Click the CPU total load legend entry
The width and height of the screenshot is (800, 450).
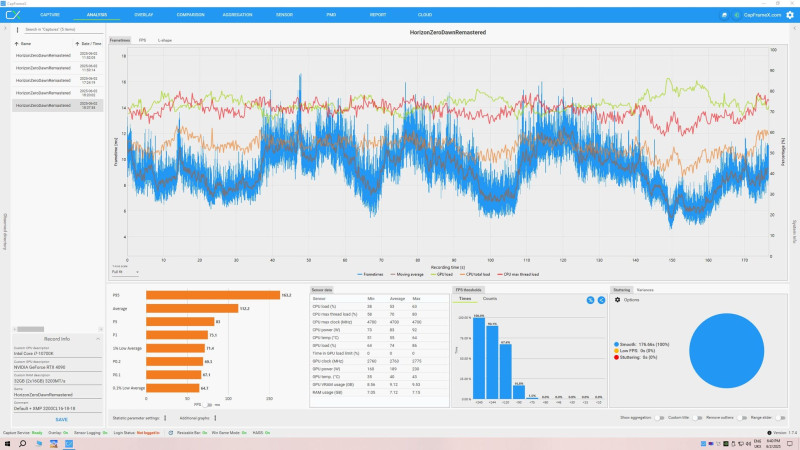tap(474, 274)
